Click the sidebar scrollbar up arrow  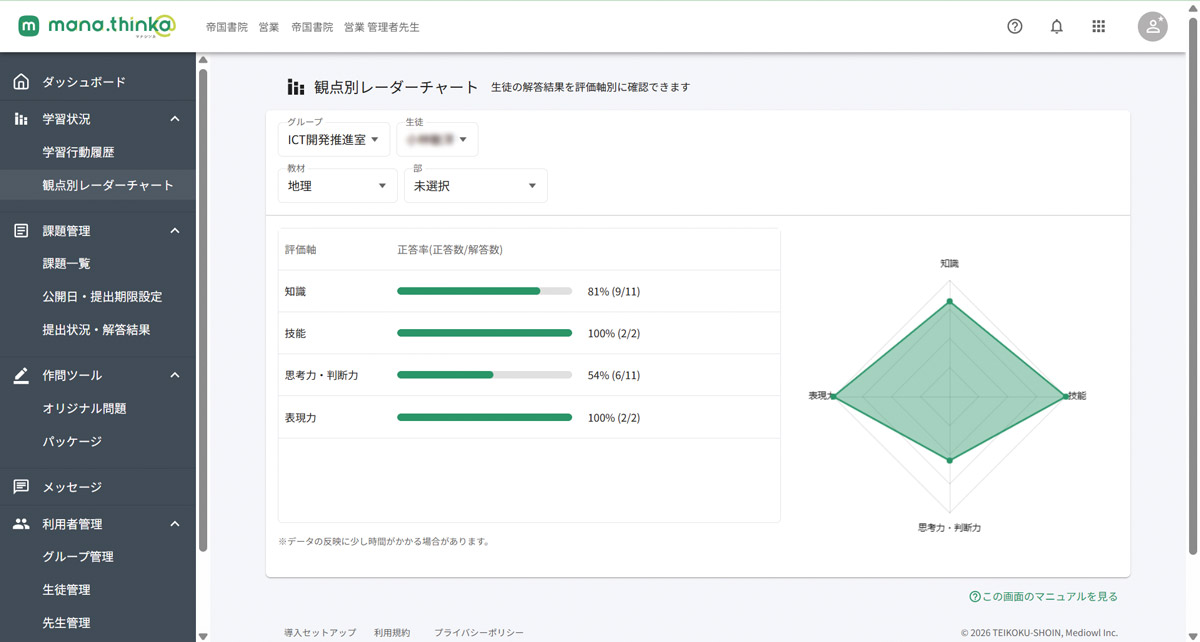(203, 60)
